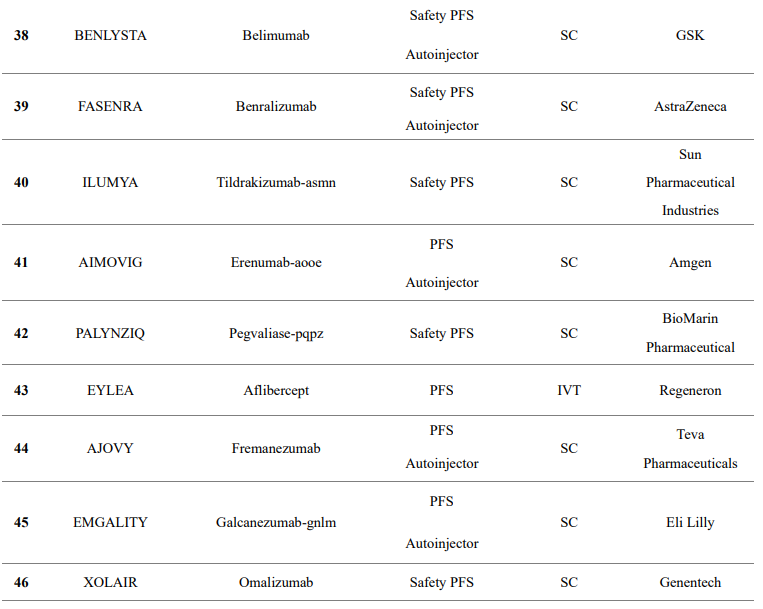The height and width of the screenshot is (609, 763).
Task: Select the PALYNZIQ brand name
Action: (110, 333)
